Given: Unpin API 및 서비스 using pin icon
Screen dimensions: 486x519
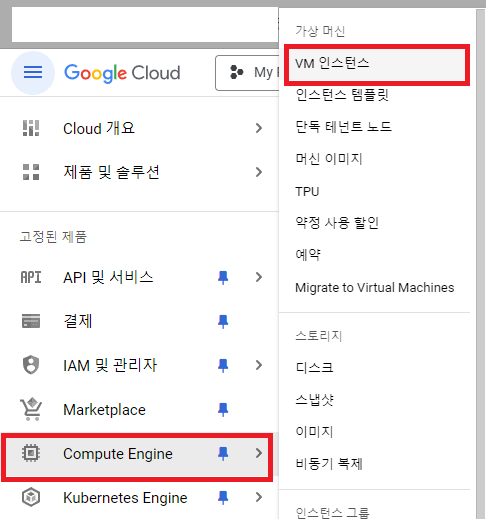Looking at the screenshot, I should [x=223, y=277].
